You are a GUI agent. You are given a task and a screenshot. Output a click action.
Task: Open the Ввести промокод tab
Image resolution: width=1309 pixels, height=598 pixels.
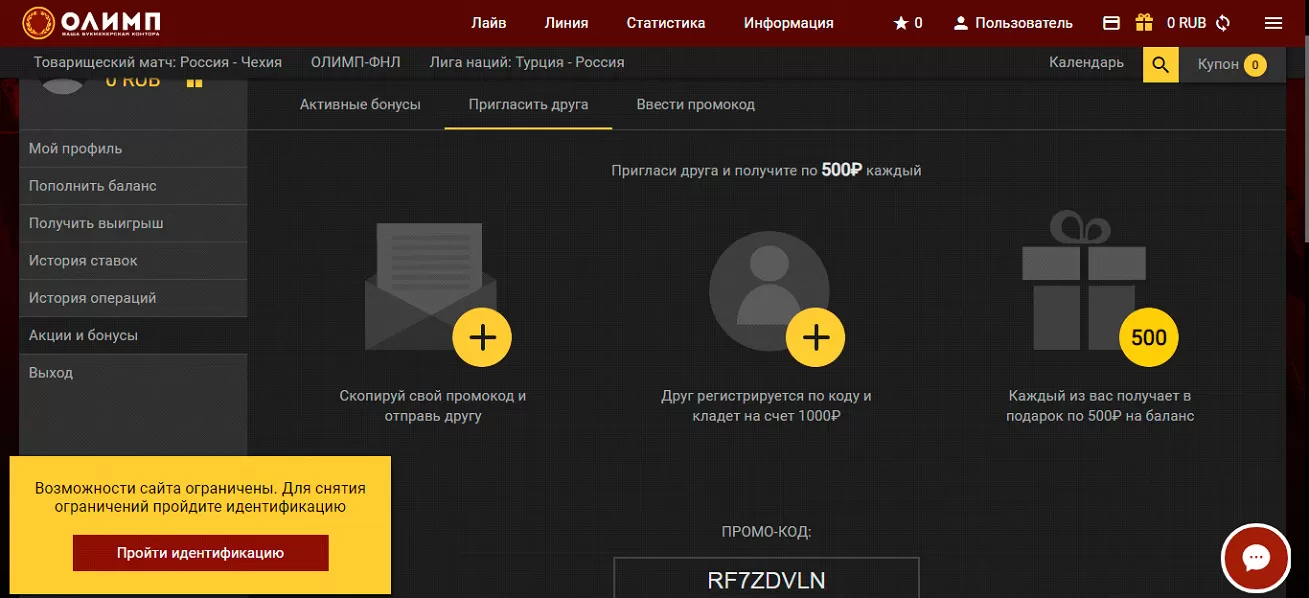(696, 103)
